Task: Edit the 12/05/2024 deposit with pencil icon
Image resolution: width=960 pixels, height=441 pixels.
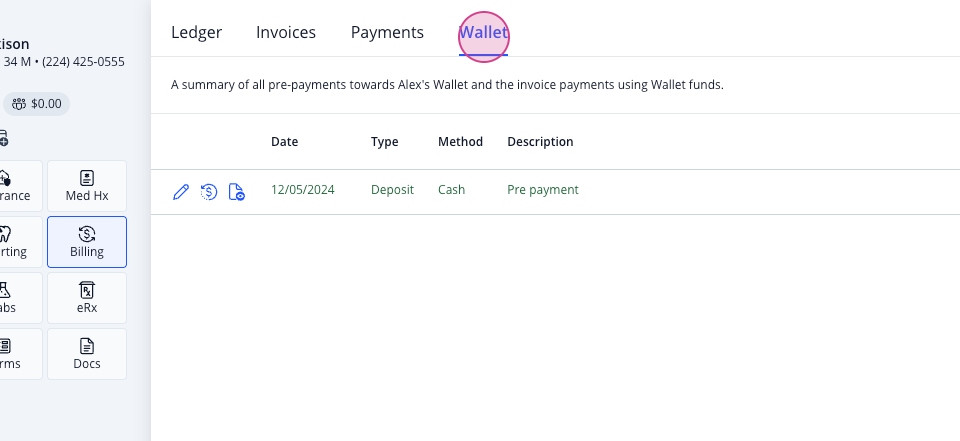Action: click(x=181, y=192)
